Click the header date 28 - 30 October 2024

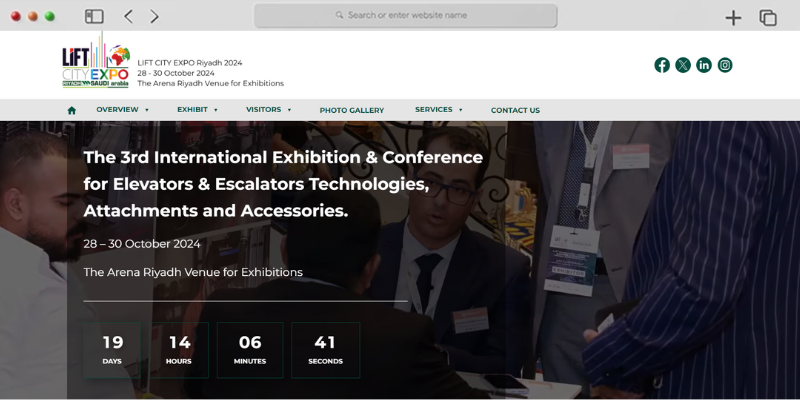(x=176, y=73)
